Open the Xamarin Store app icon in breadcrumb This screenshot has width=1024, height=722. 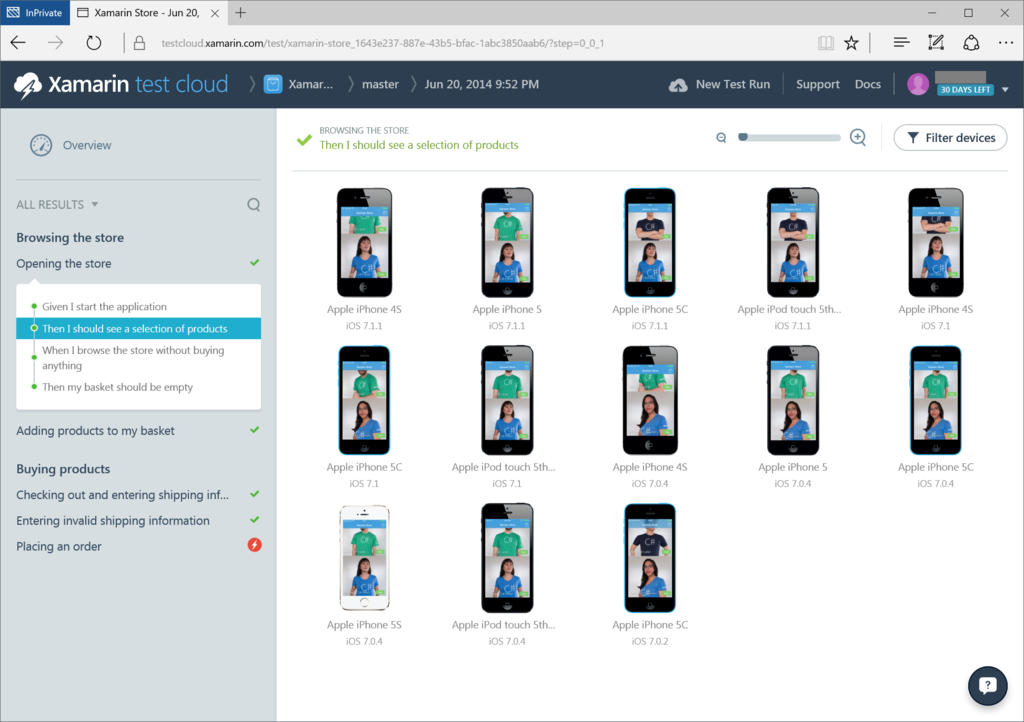273,84
